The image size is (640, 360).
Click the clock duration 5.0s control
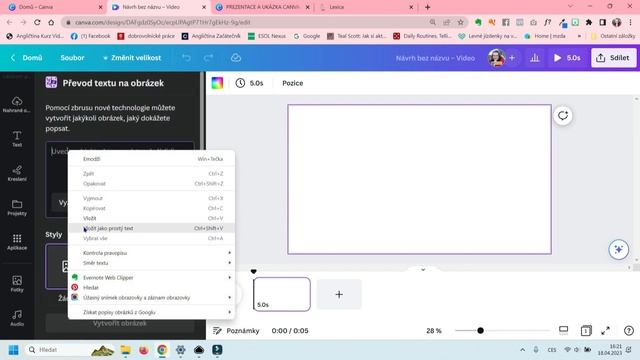coord(249,83)
